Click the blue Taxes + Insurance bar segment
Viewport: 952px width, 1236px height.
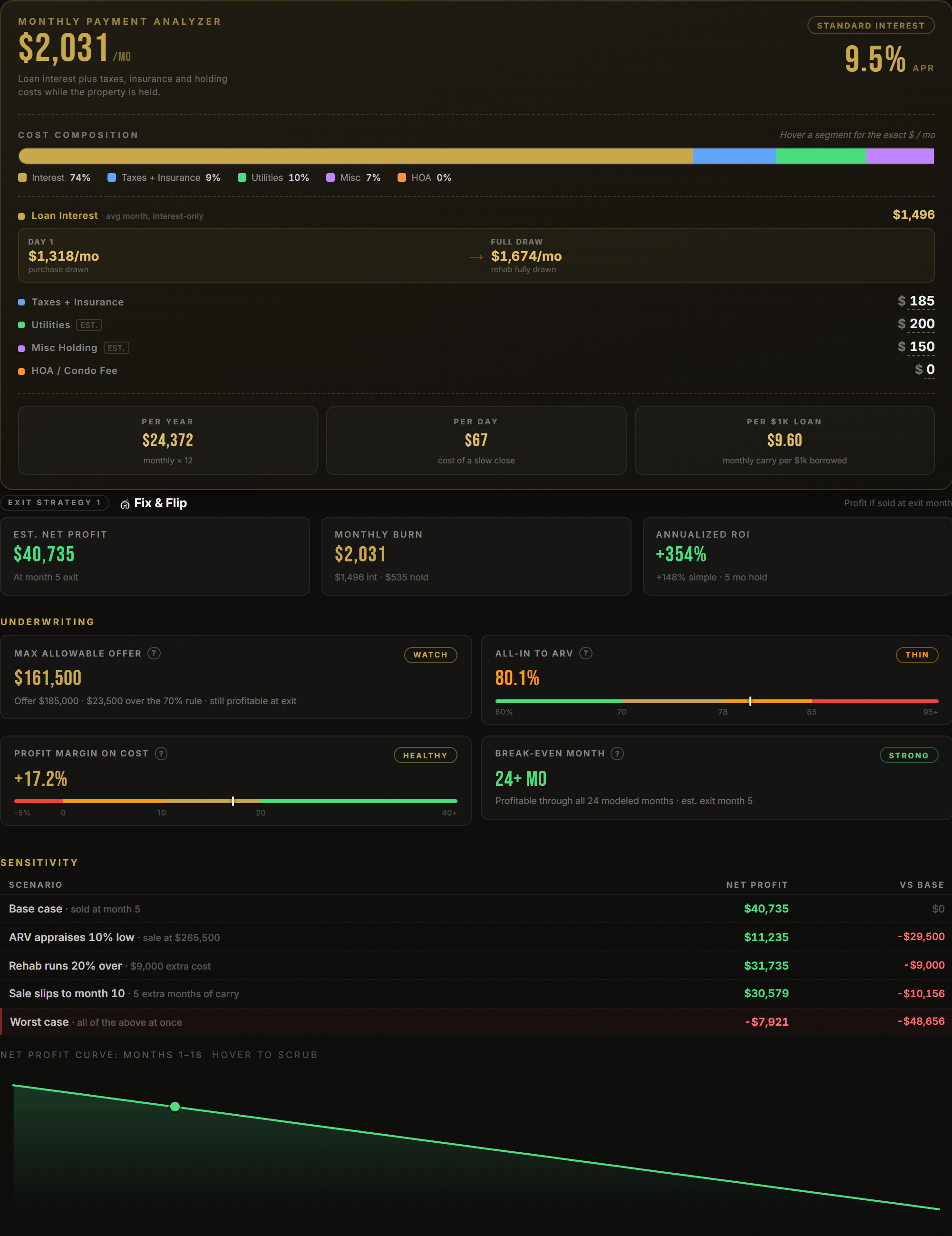point(734,156)
